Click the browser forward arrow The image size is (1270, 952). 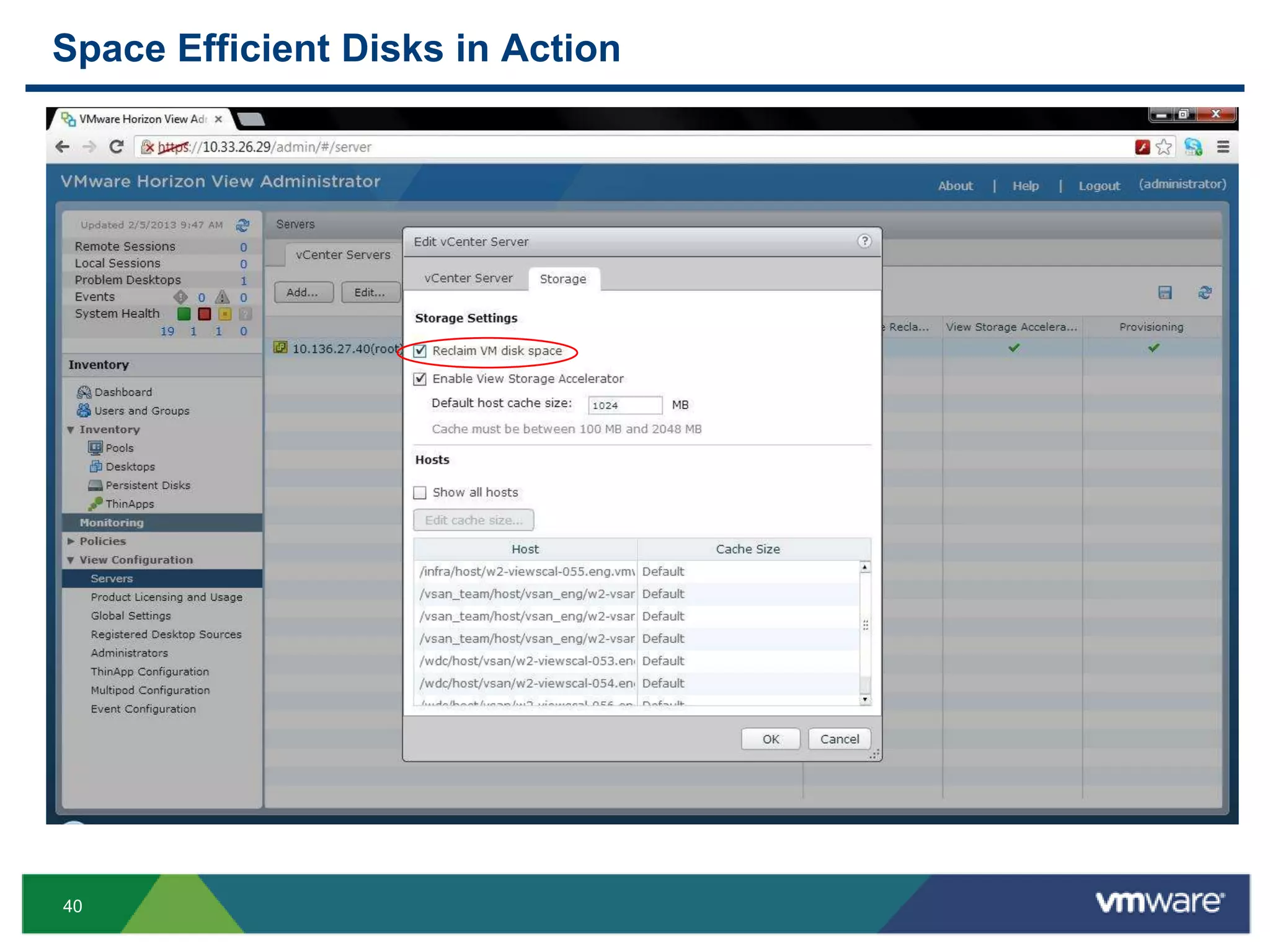pos(90,147)
